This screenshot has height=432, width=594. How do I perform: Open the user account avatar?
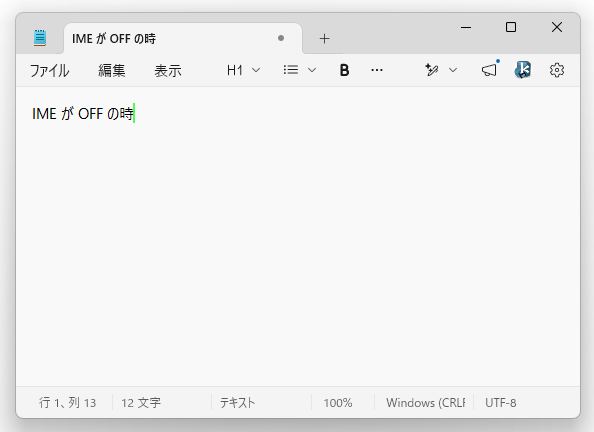pyautogui.click(x=523, y=70)
